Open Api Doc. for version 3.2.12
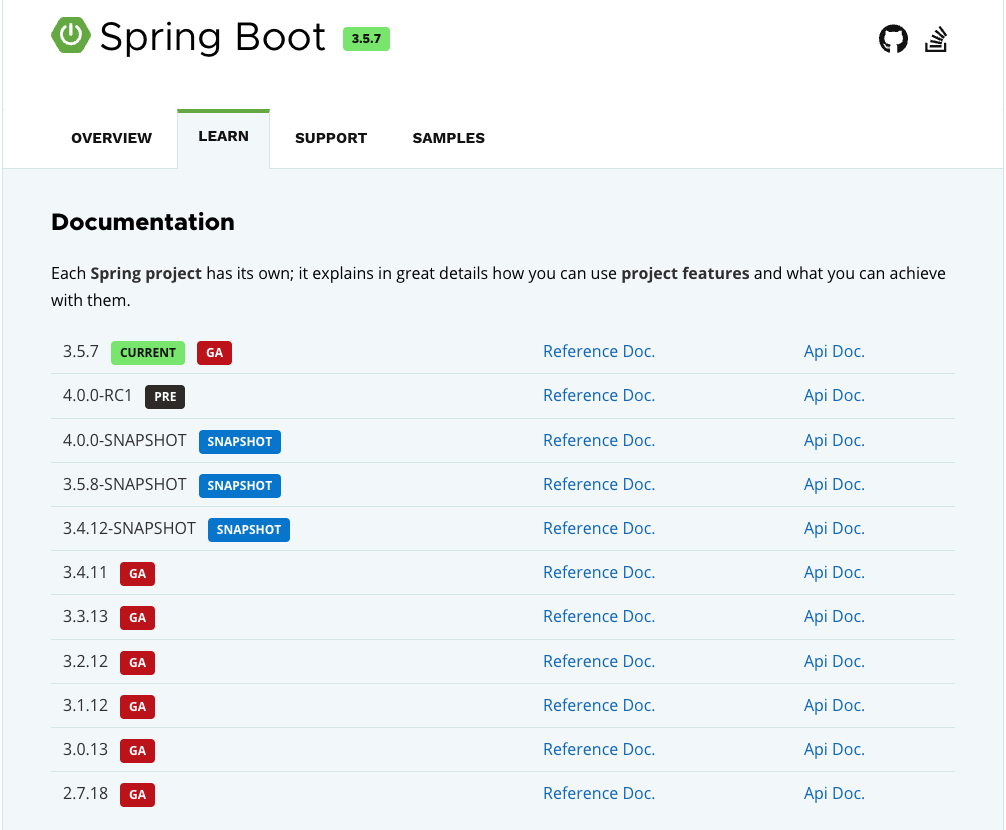This screenshot has height=830, width=1006. (x=834, y=661)
